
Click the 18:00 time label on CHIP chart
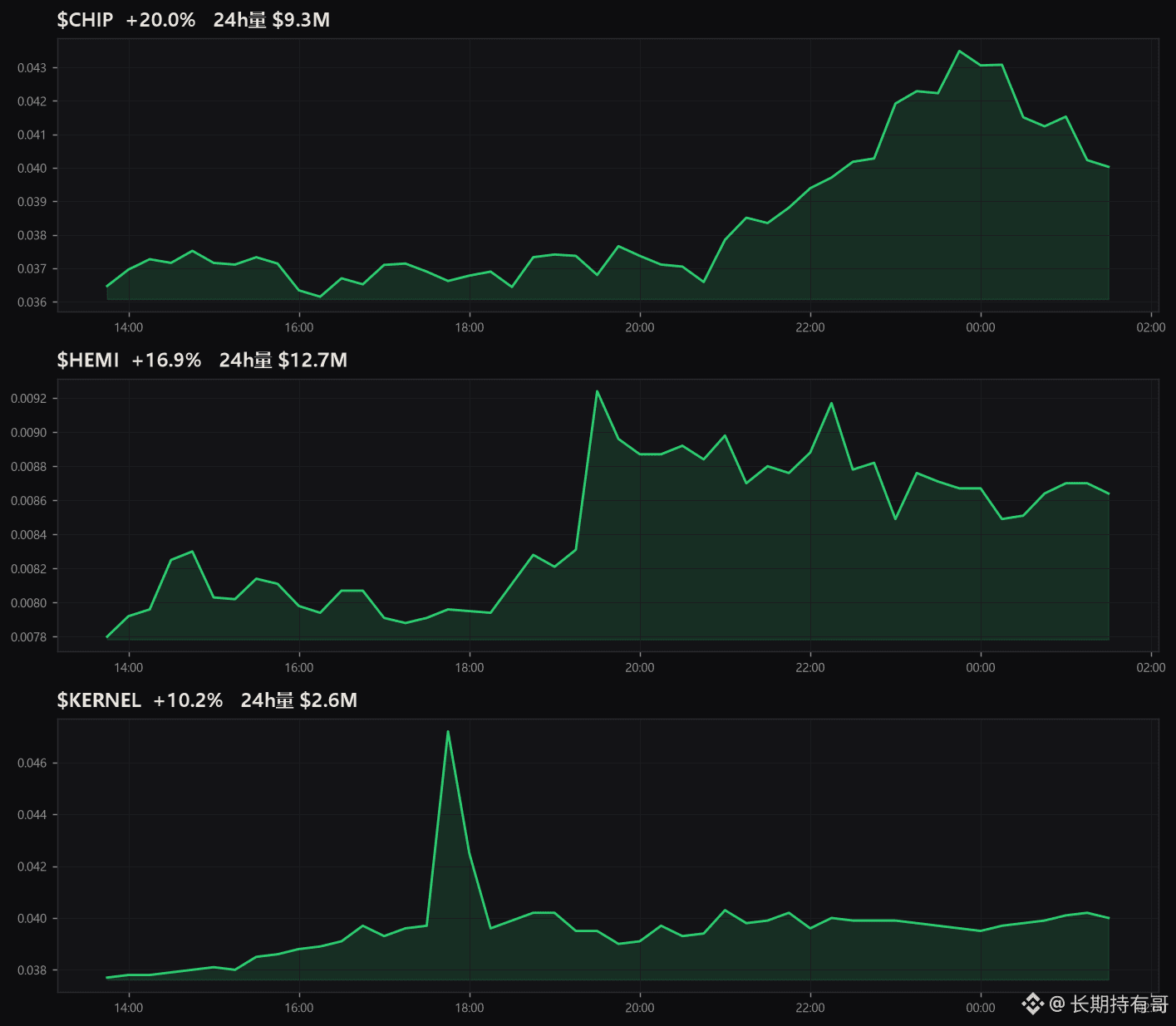(x=470, y=327)
